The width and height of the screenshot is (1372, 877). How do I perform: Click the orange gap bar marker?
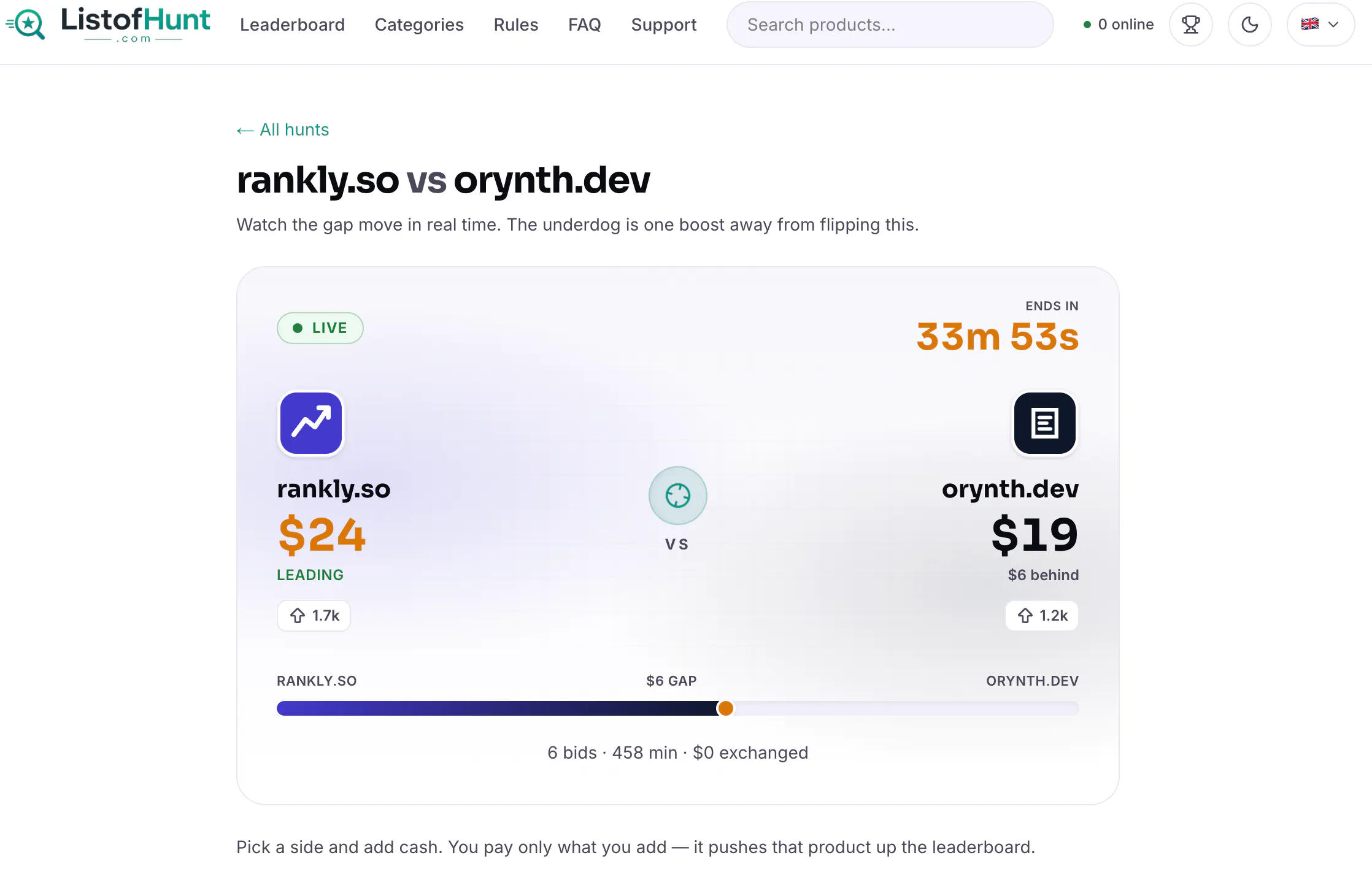(726, 708)
